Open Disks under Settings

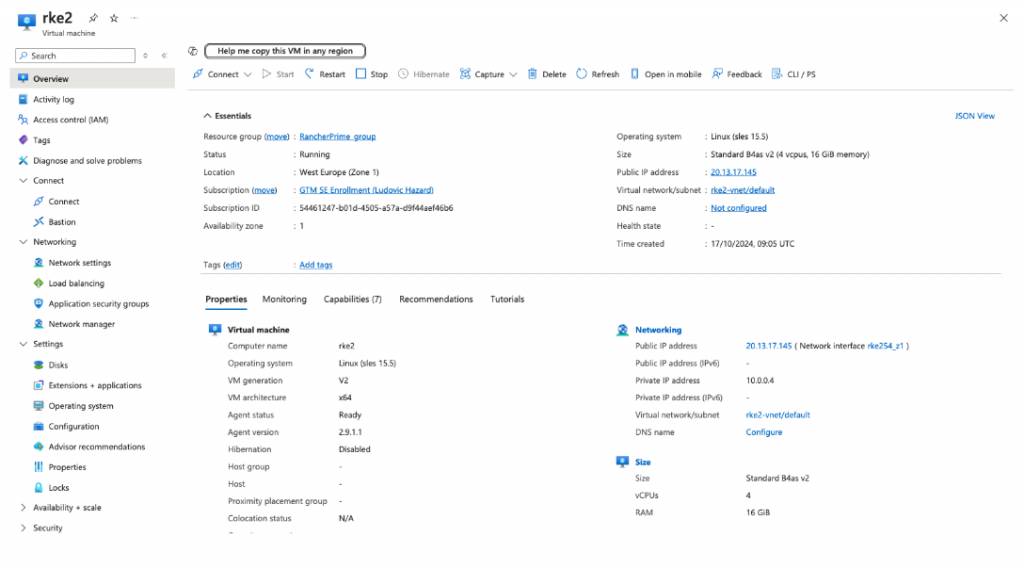(x=58, y=365)
